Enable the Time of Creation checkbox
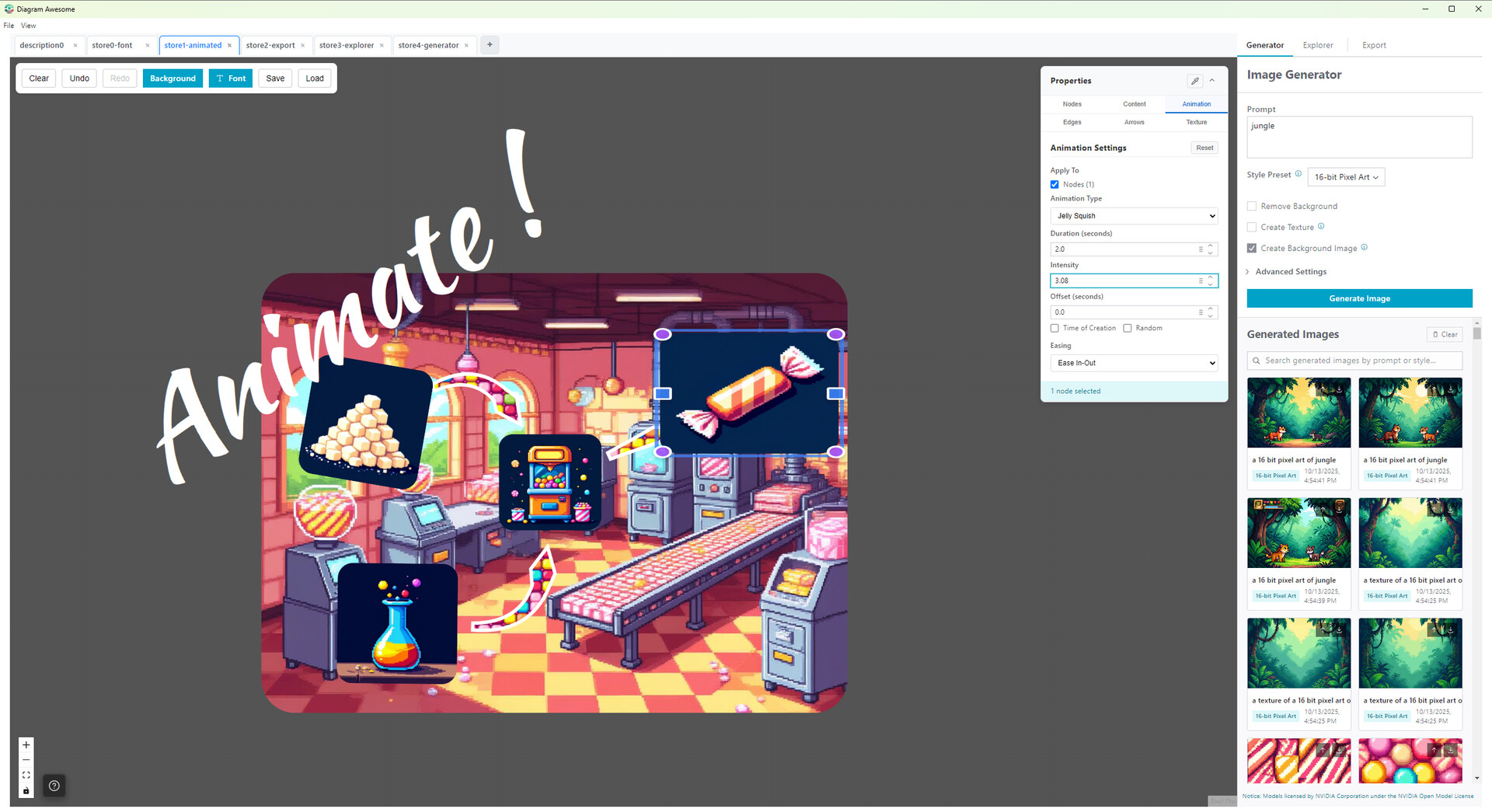Image resolution: width=1492 pixels, height=812 pixels. [x=1055, y=328]
